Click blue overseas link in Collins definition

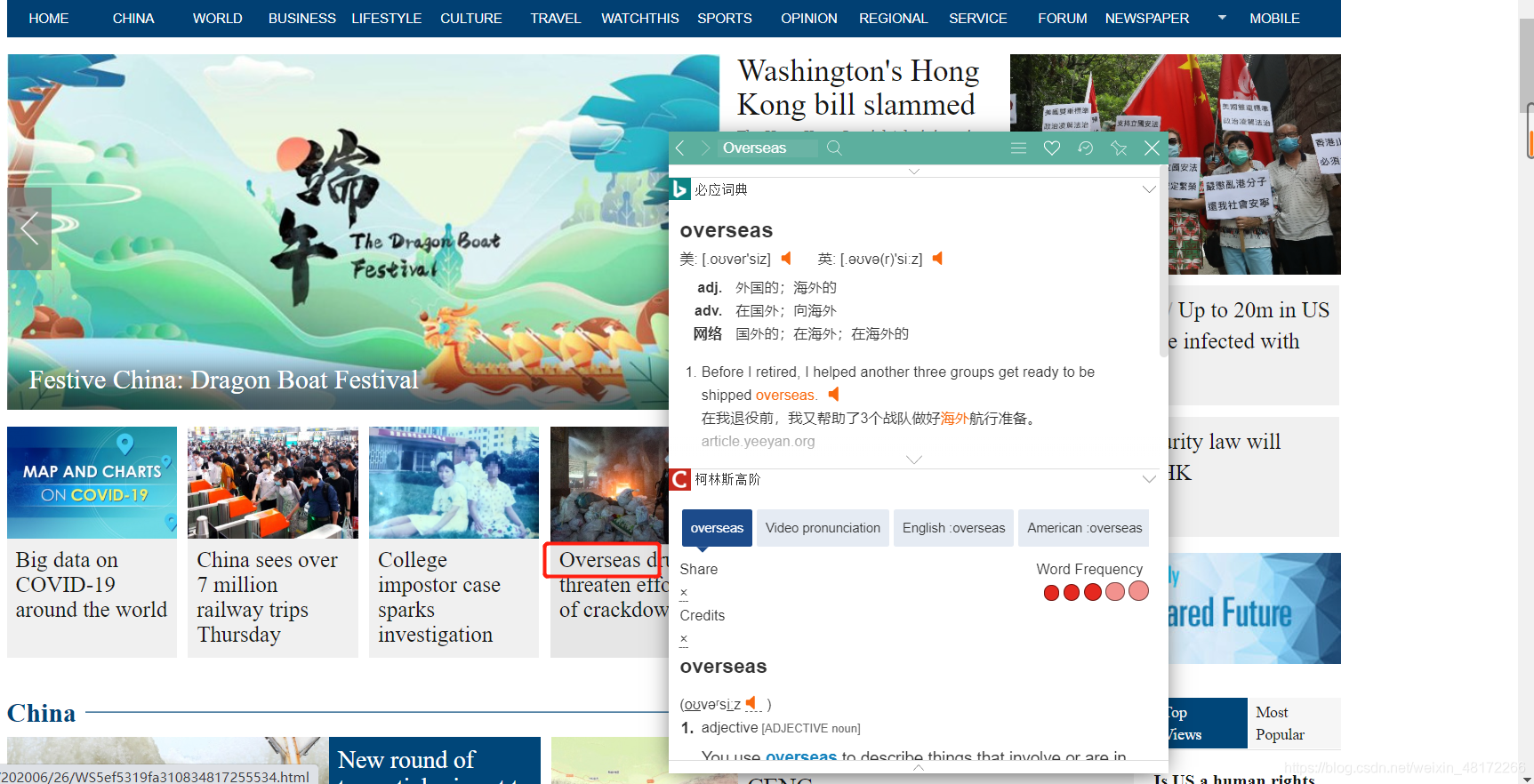(801, 756)
